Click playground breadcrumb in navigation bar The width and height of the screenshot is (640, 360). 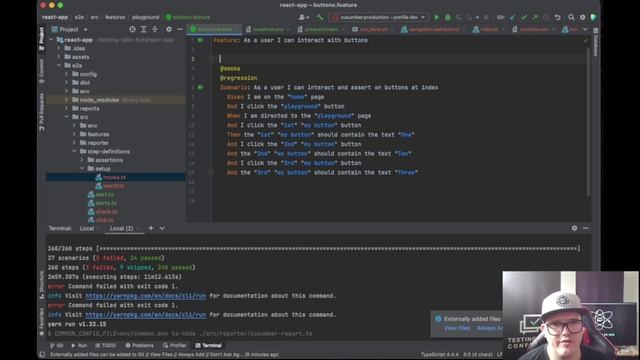(x=145, y=17)
